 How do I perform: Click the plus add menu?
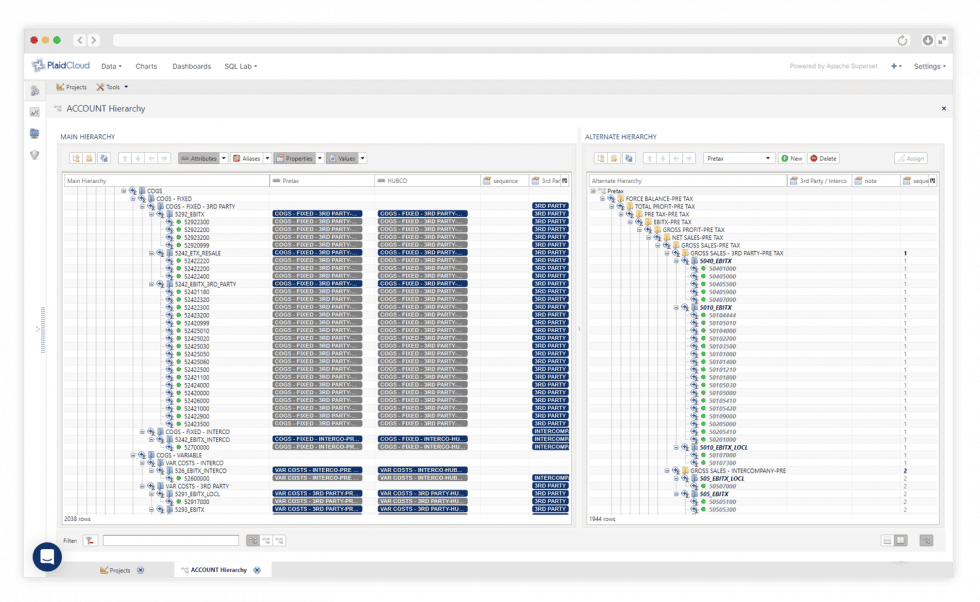pos(896,66)
